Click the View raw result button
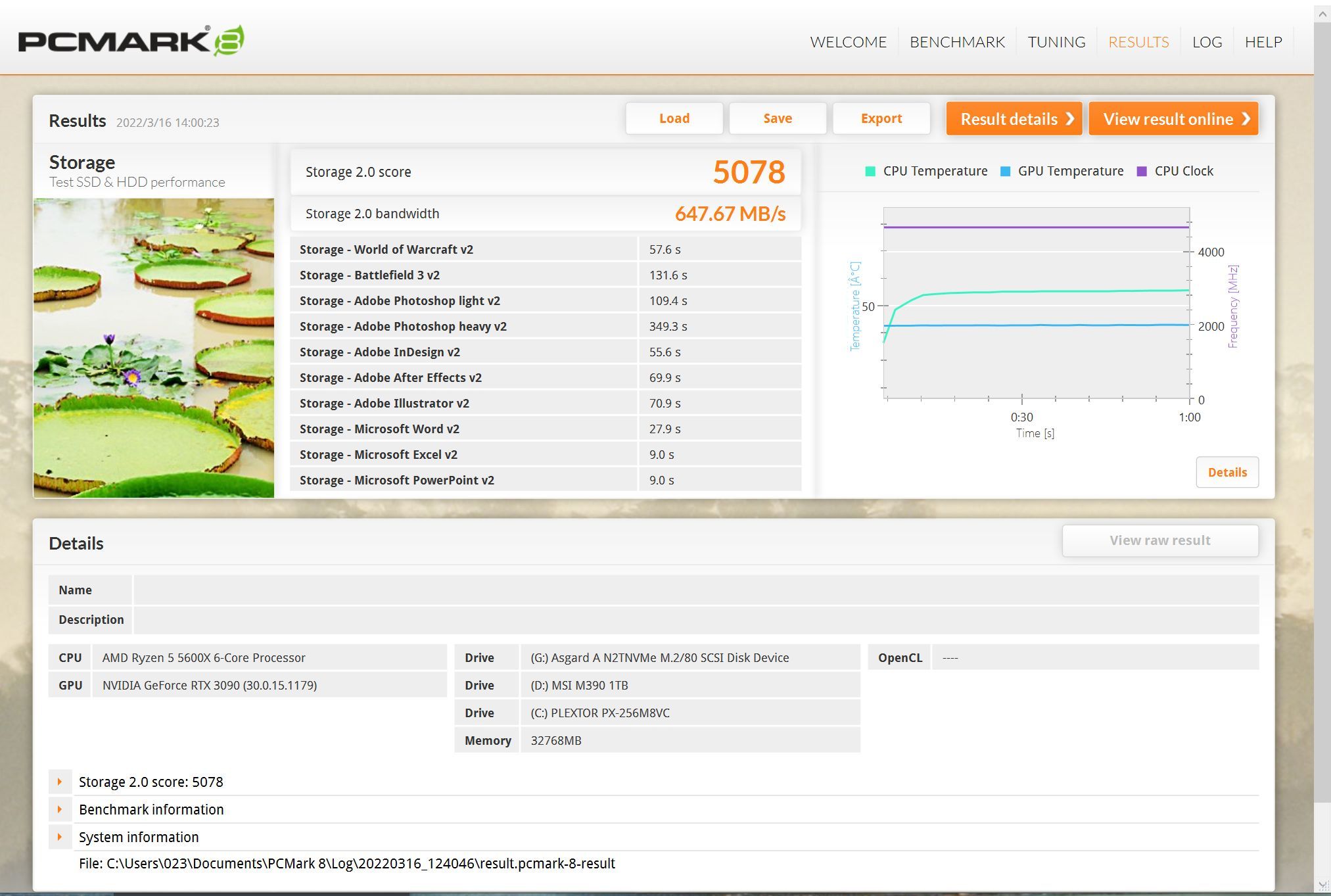This screenshot has width=1331, height=896. coord(1159,540)
